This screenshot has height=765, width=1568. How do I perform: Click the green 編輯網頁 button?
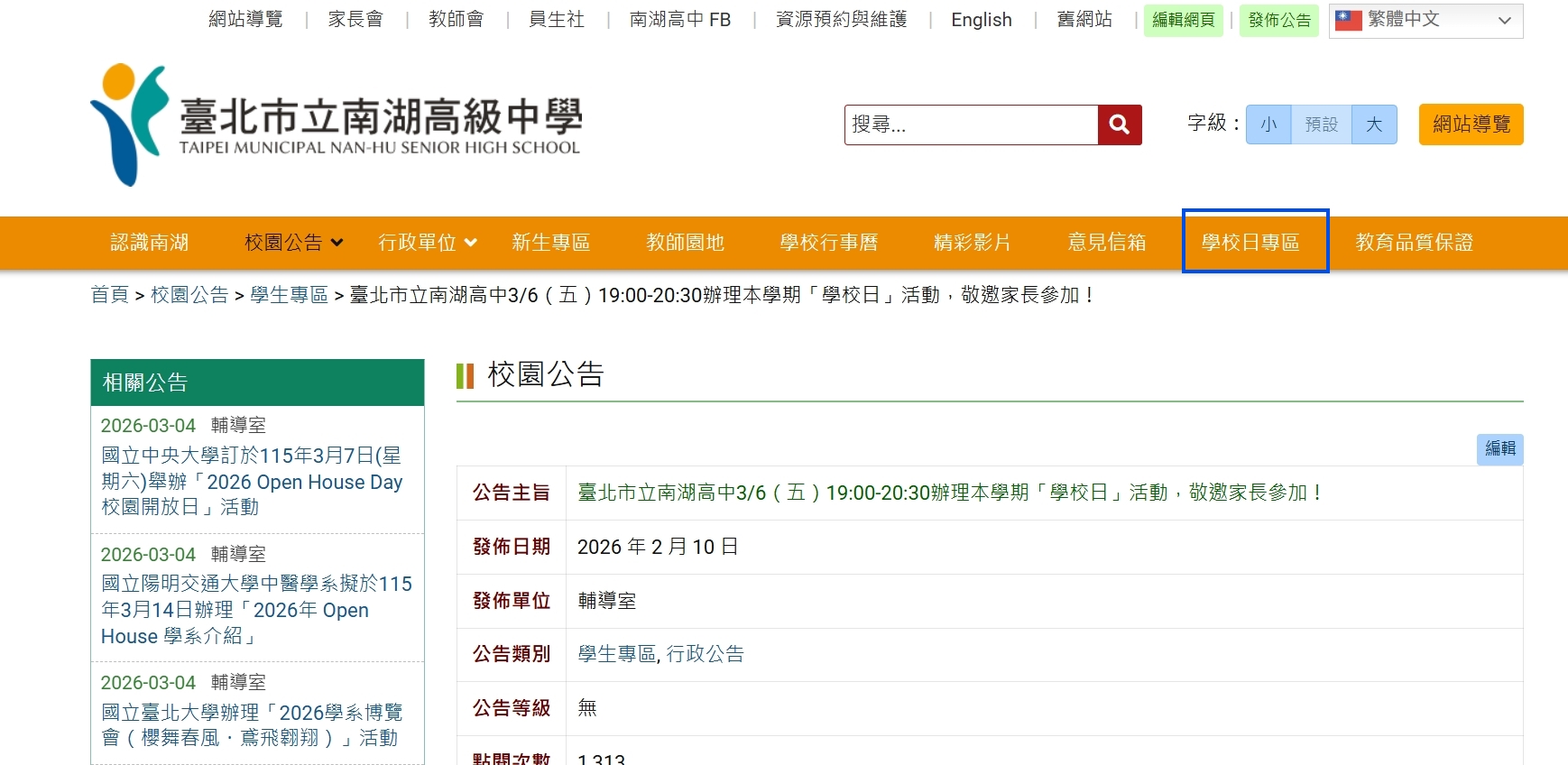pyautogui.click(x=1183, y=21)
